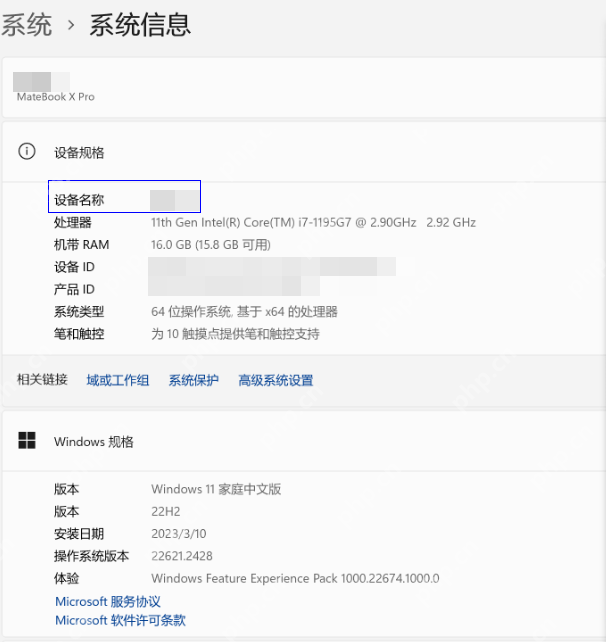Select the 产品 ID label
The width and height of the screenshot is (606, 642).
(x=74, y=289)
